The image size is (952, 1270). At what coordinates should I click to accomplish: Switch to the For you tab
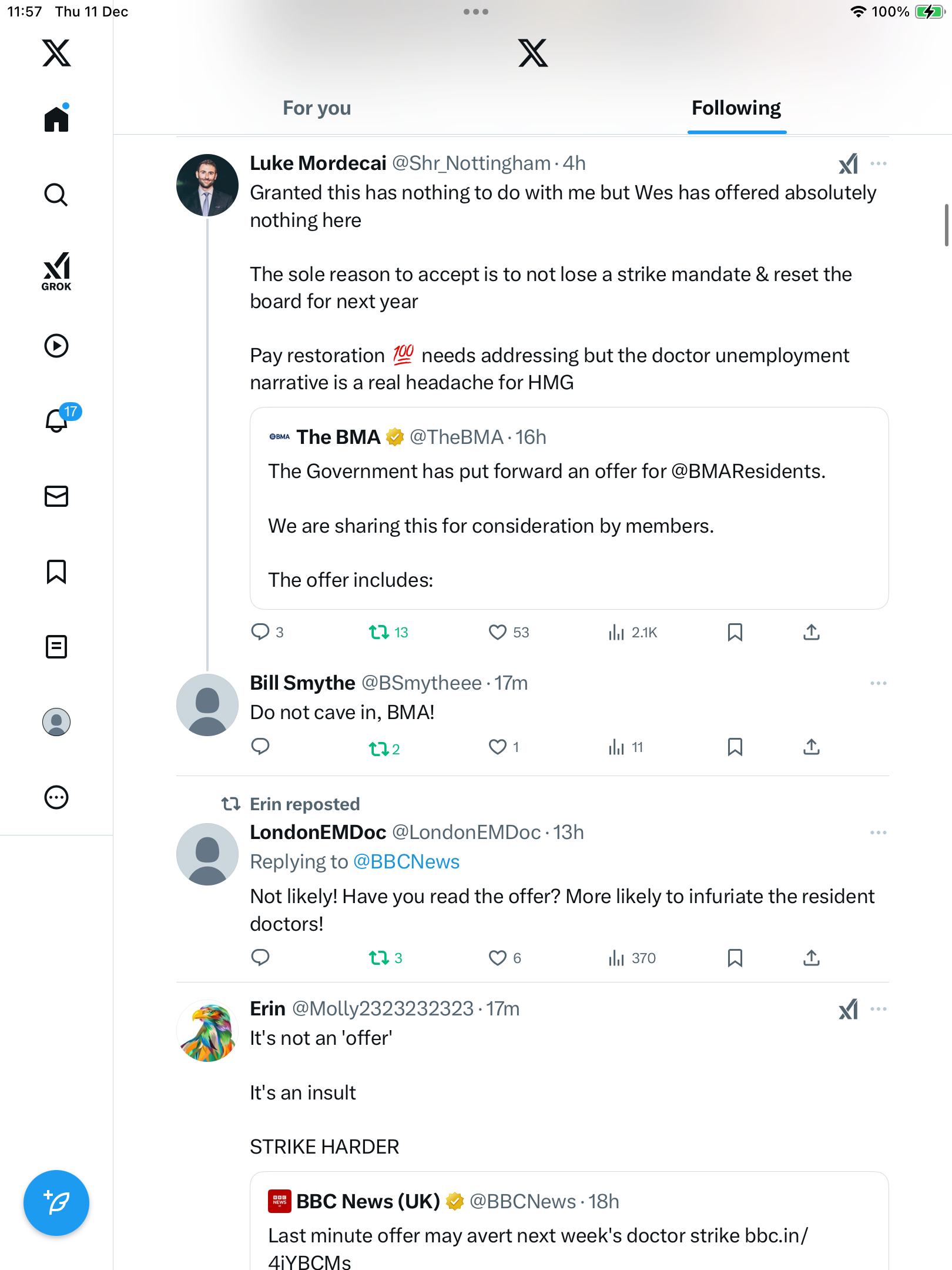[317, 108]
